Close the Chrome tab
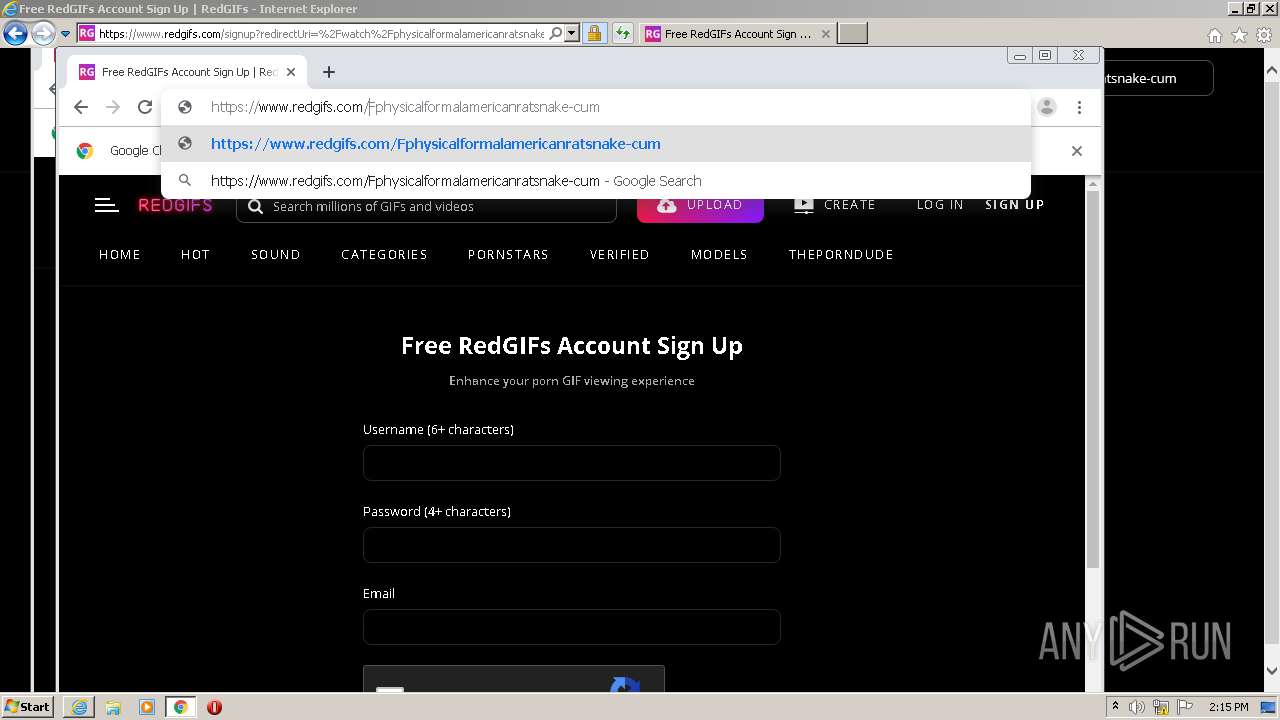This screenshot has height=720, width=1280. pos(291,72)
